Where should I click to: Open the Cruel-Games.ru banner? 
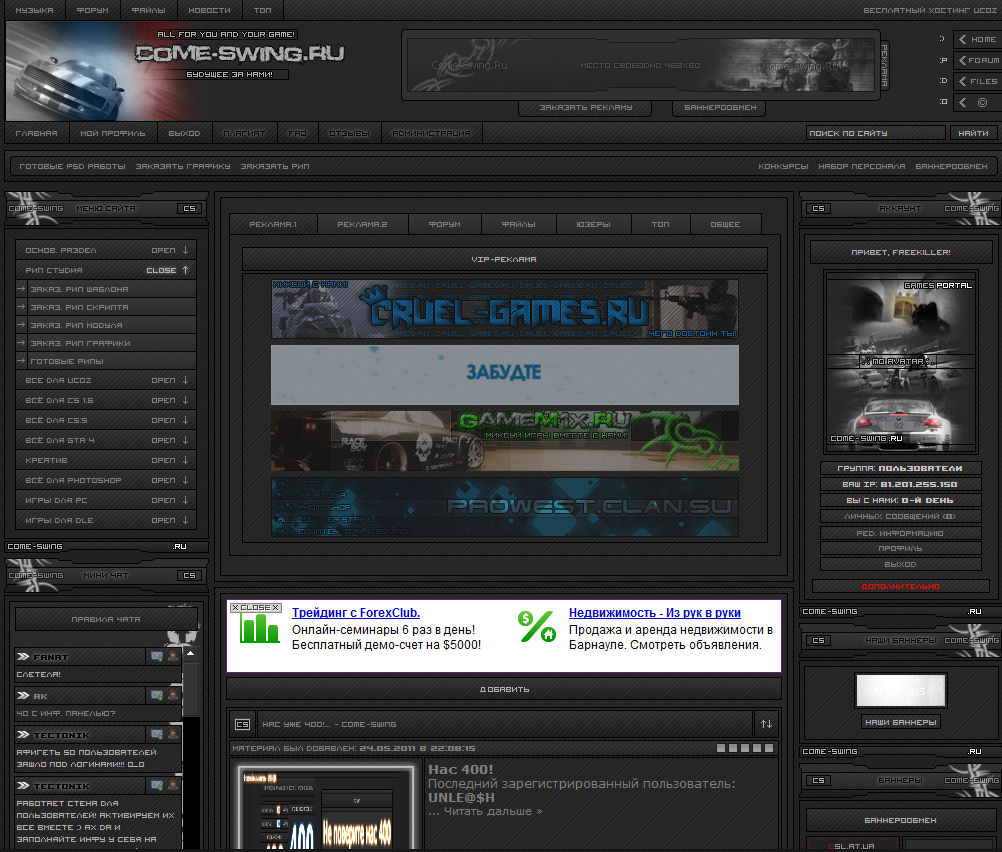coord(505,309)
